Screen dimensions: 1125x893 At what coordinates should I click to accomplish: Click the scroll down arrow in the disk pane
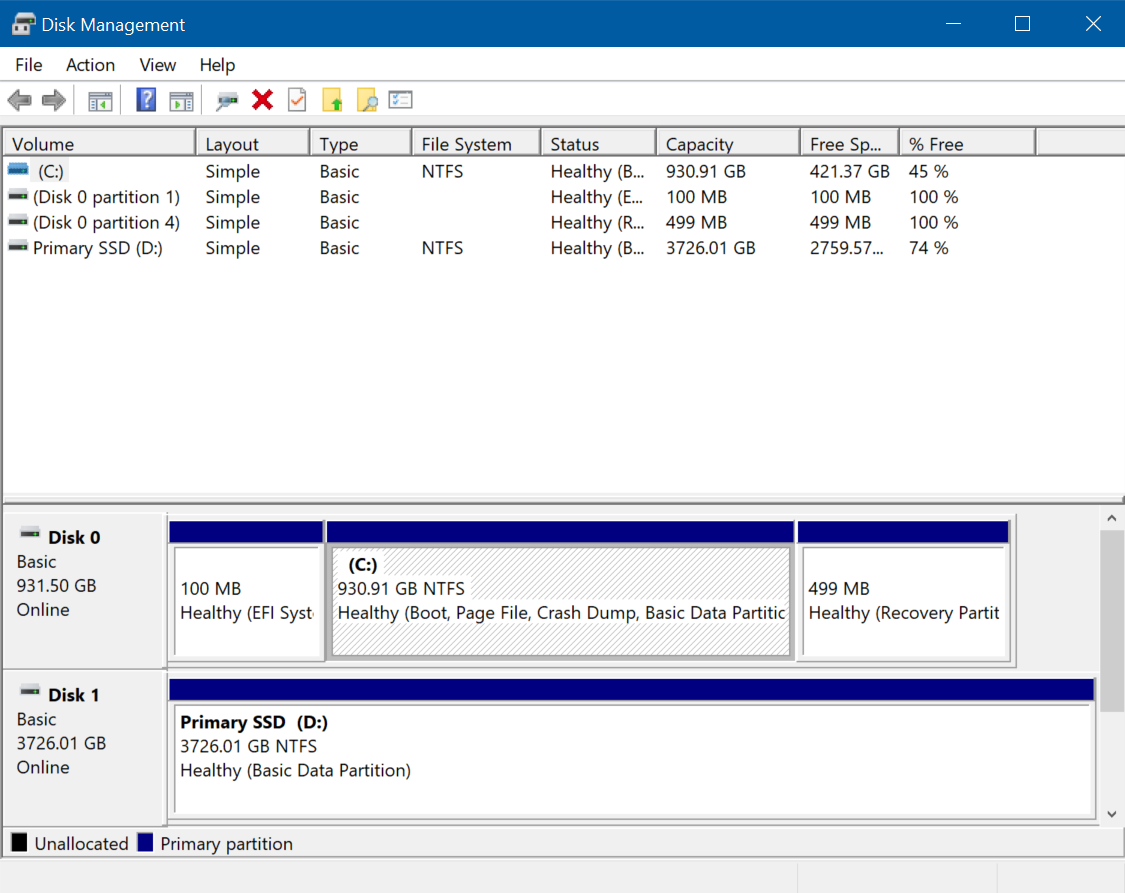[x=1111, y=814]
